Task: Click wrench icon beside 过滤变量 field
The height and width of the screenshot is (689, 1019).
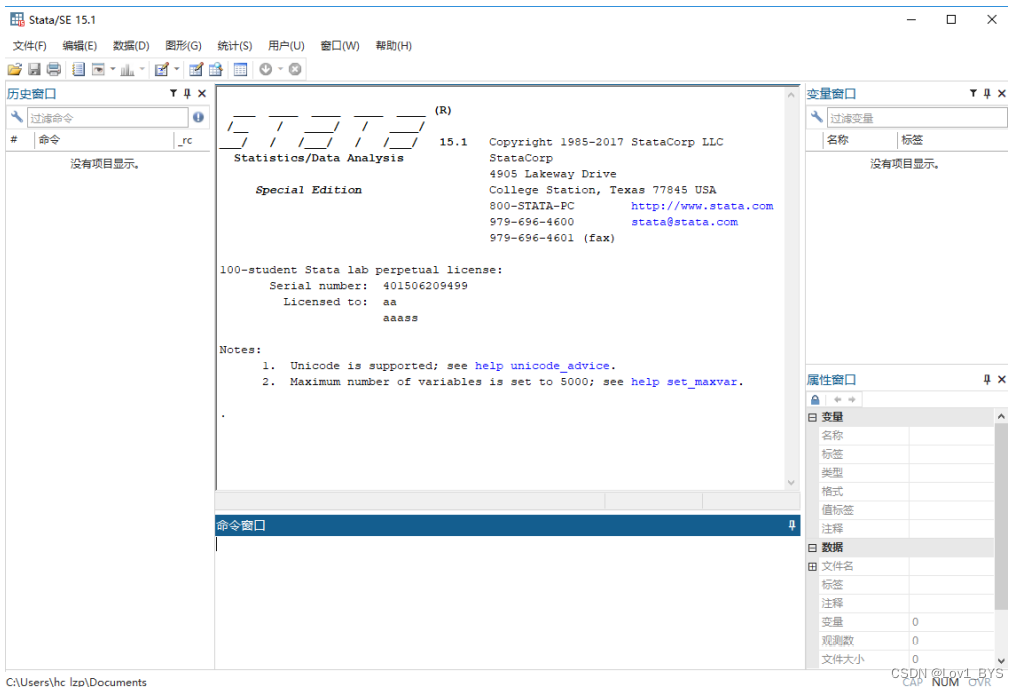Action: pyautogui.click(x=816, y=117)
